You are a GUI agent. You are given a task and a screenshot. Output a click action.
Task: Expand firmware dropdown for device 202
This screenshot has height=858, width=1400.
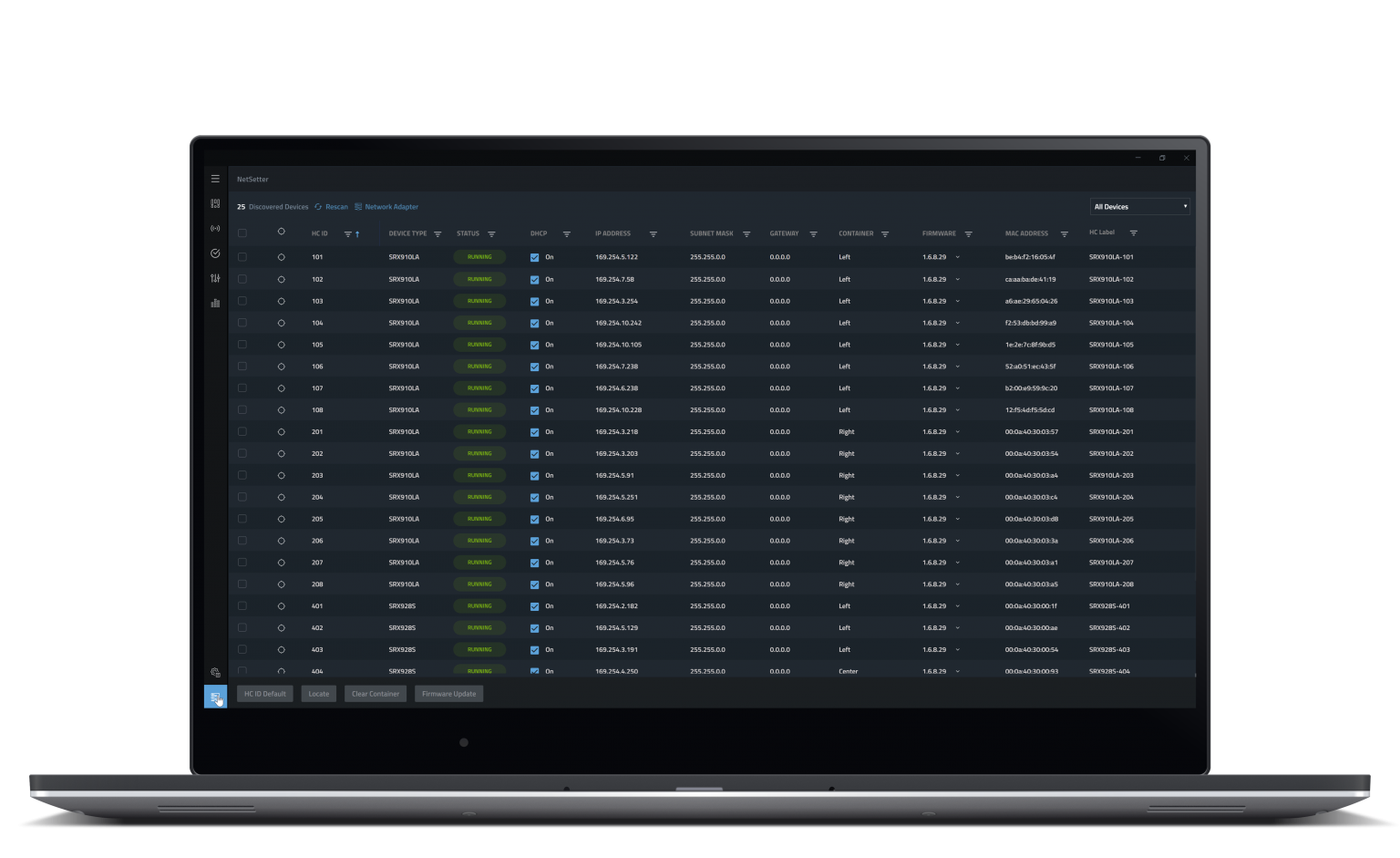(957, 453)
